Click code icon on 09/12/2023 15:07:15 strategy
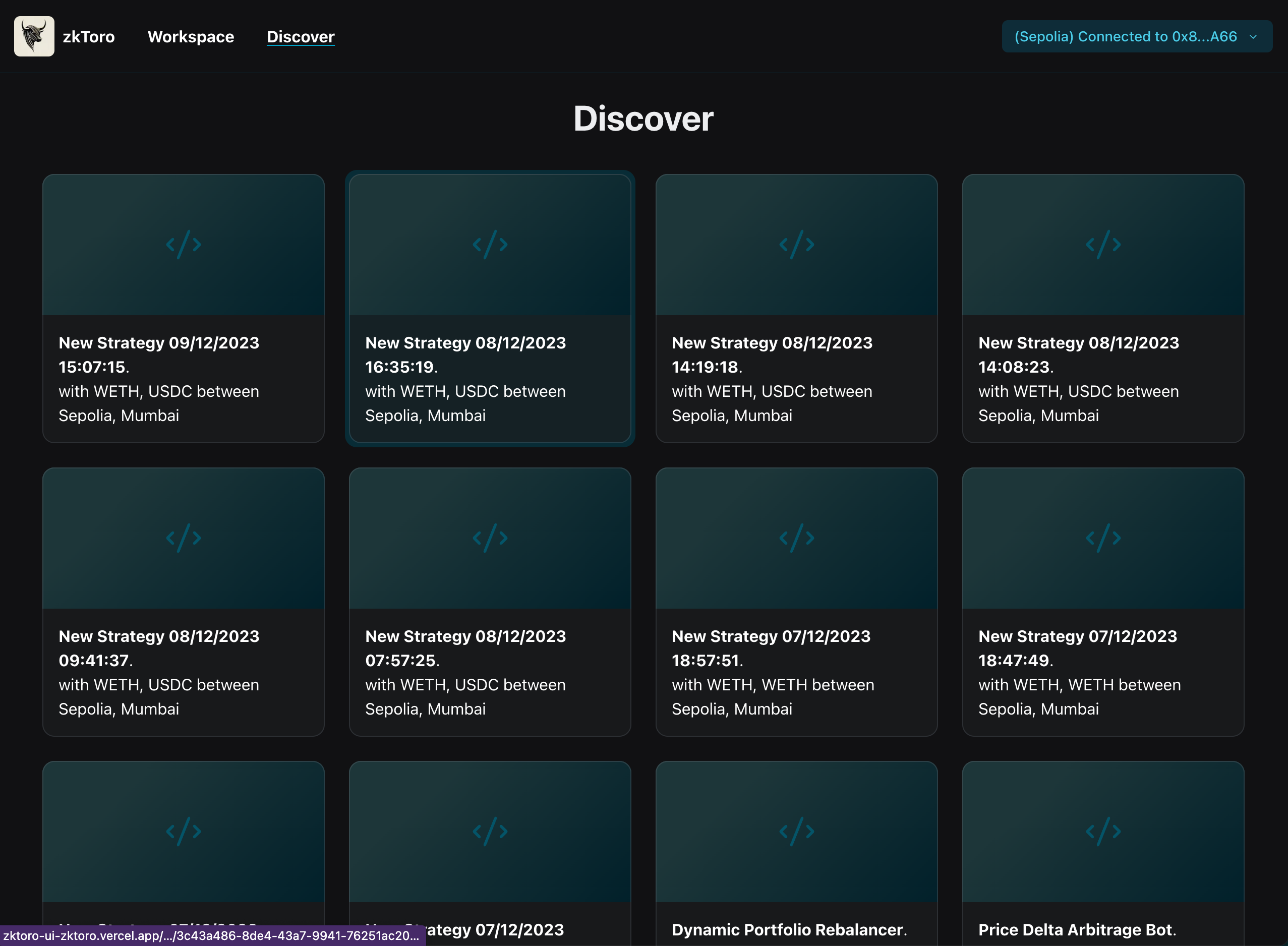 point(183,245)
